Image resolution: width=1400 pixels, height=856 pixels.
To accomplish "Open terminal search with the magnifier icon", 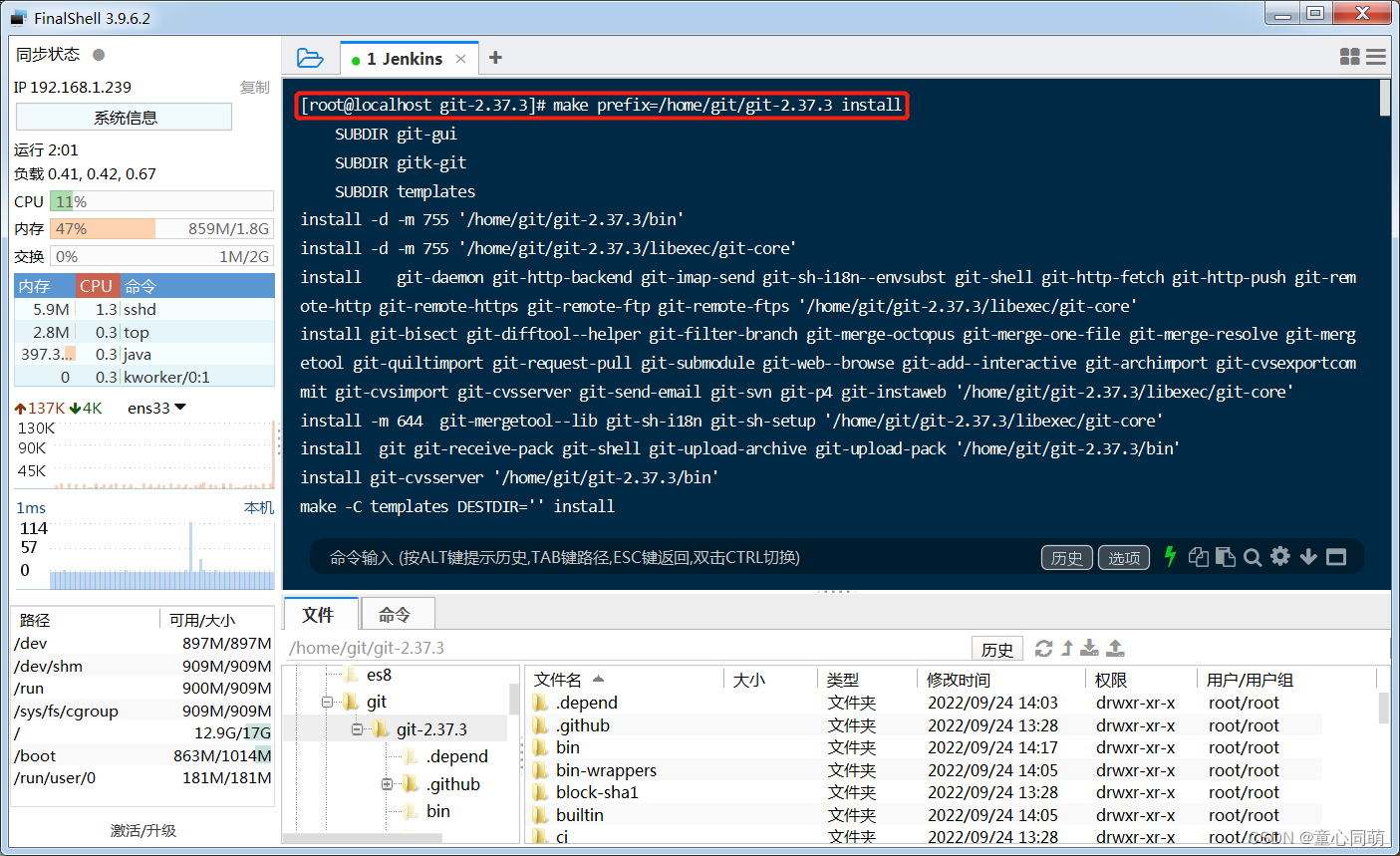I will pos(1254,557).
